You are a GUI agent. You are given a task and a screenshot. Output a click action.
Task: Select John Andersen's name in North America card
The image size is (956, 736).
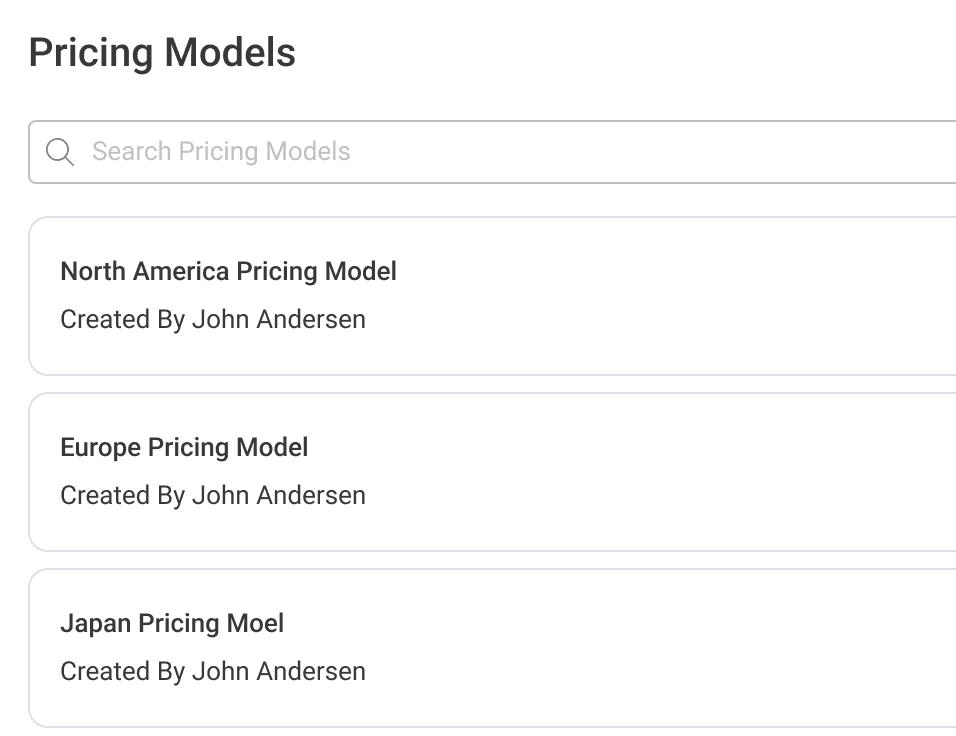tap(279, 319)
